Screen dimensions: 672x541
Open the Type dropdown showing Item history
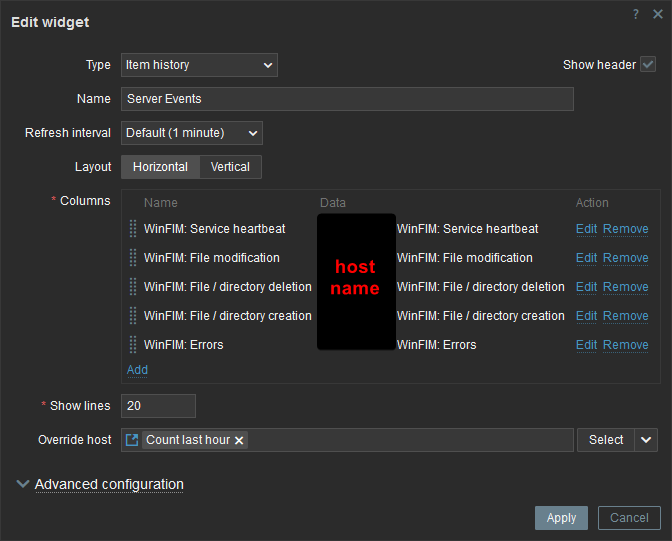coord(199,65)
